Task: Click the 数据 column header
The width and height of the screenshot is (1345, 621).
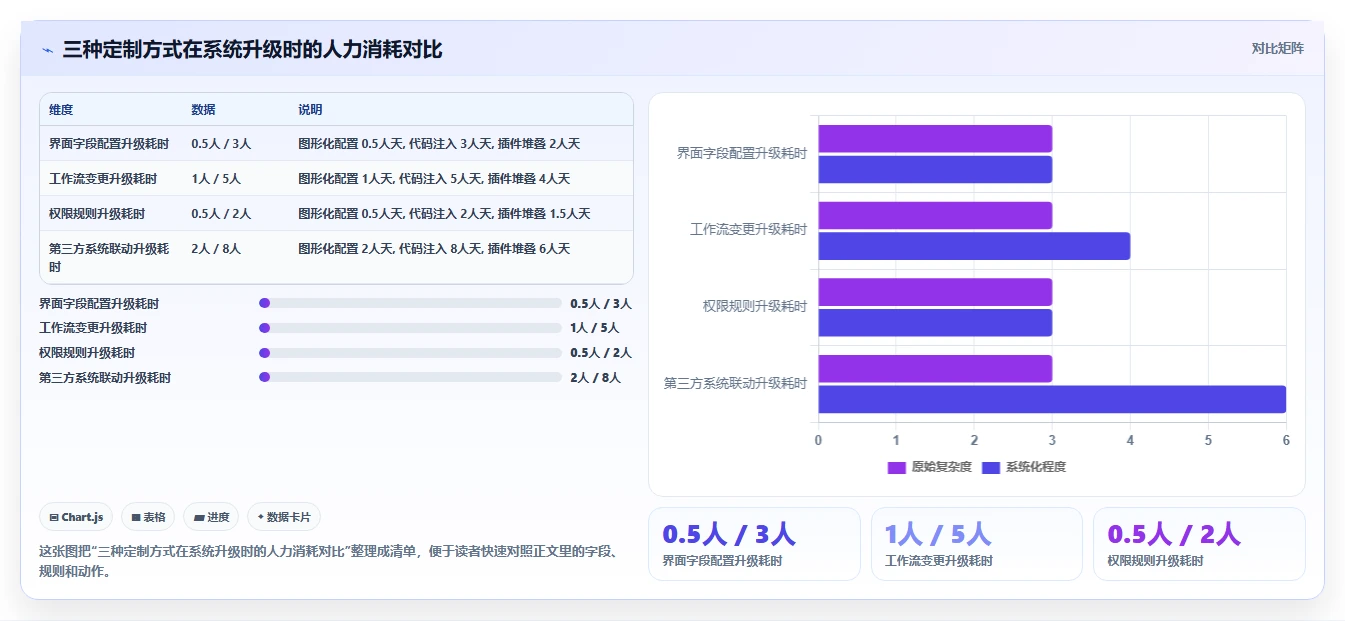Action: pyautogui.click(x=203, y=110)
